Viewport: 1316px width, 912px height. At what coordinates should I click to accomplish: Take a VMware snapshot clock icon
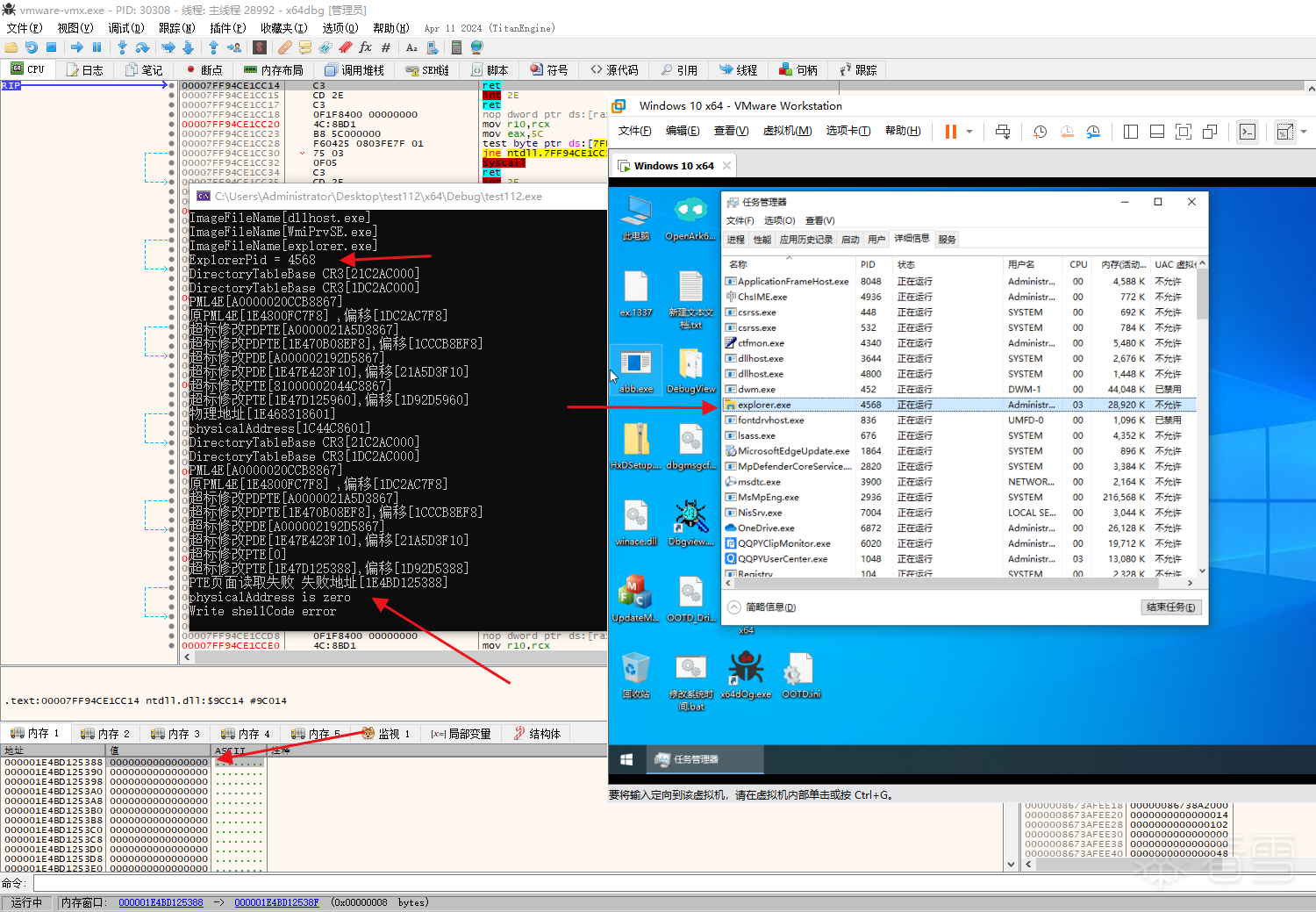(x=1040, y=132)
